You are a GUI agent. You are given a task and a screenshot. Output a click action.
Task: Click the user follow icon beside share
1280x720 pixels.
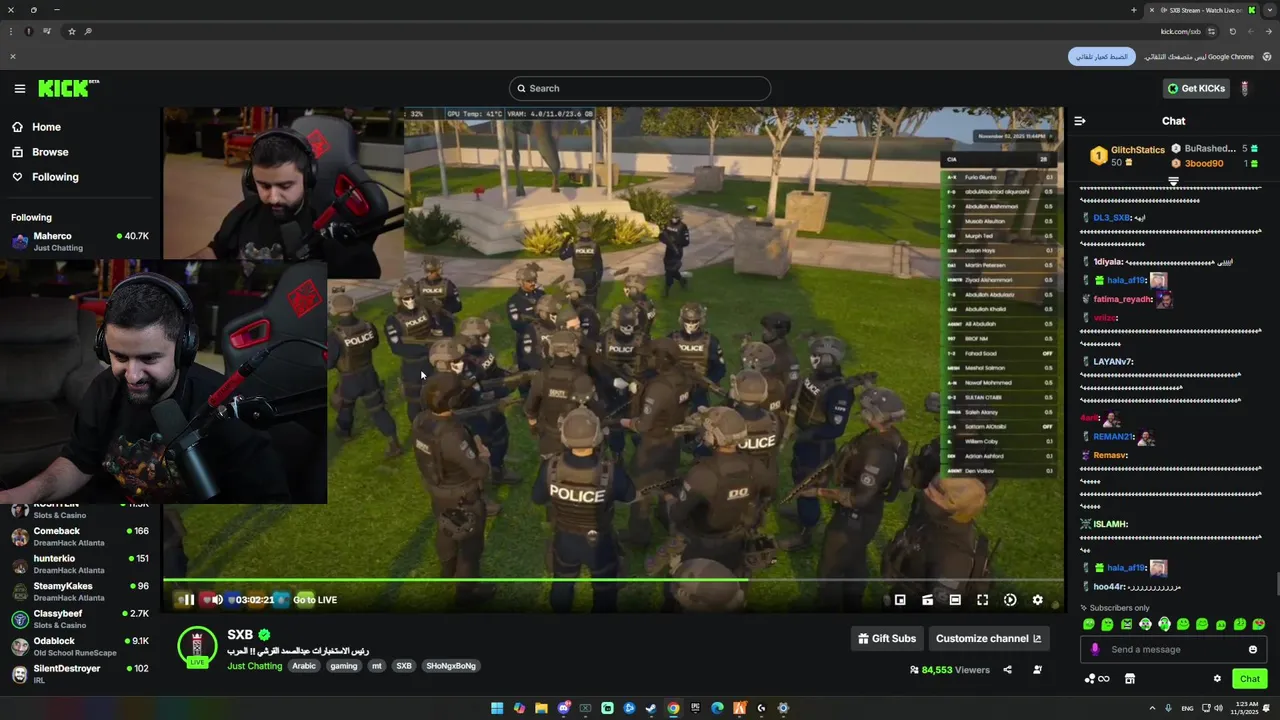pos(1037,670)
